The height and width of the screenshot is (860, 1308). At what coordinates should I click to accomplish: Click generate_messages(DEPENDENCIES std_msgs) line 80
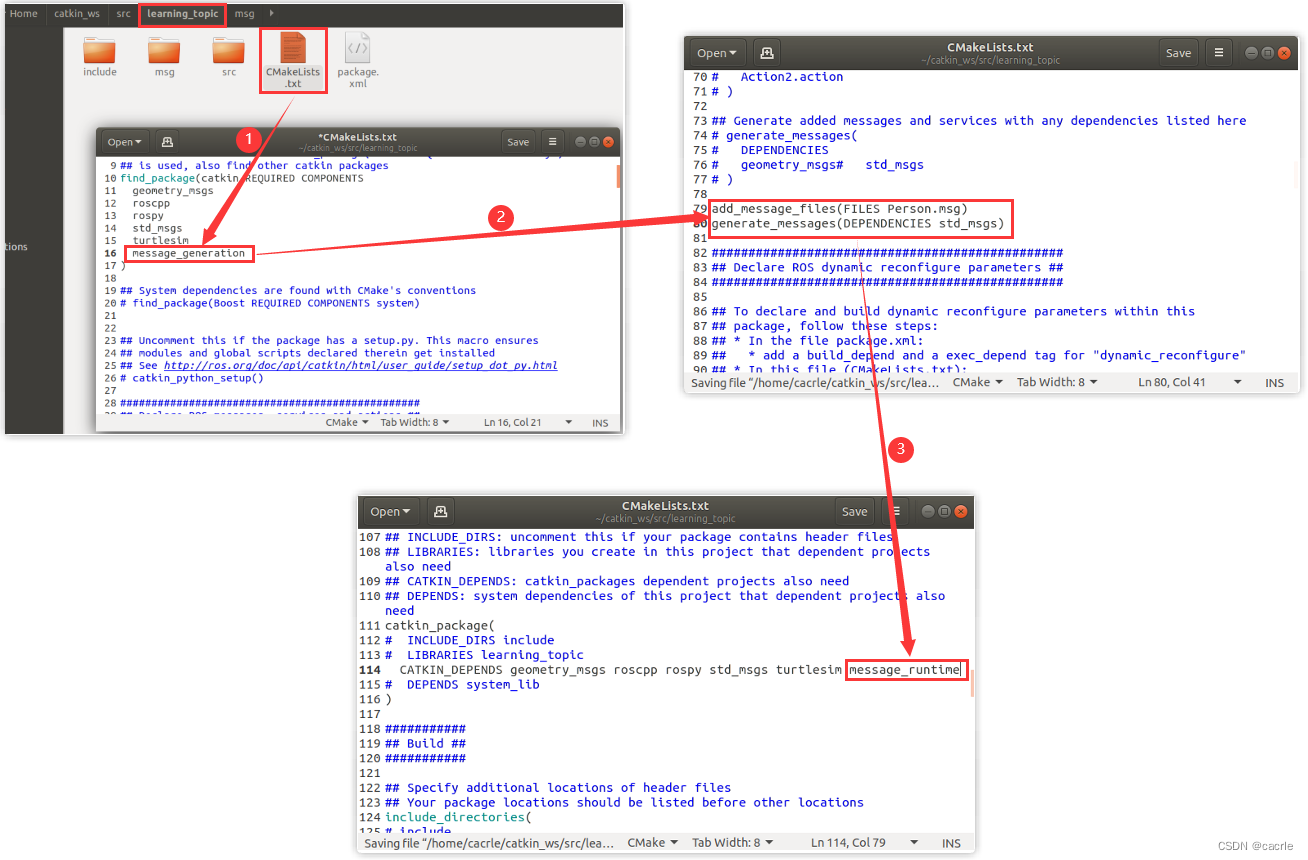[x=857, y=224]
